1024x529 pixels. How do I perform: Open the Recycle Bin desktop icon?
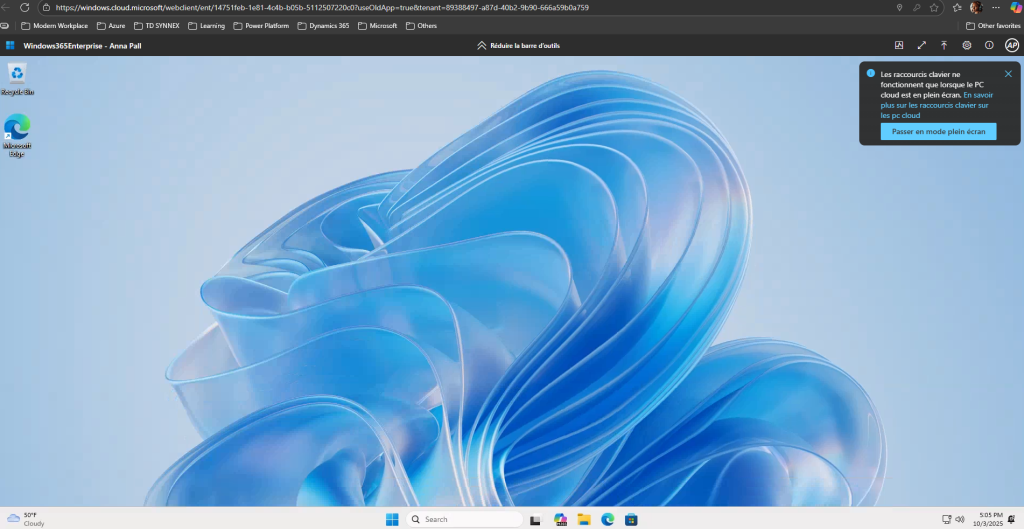(x=17, y=74)
